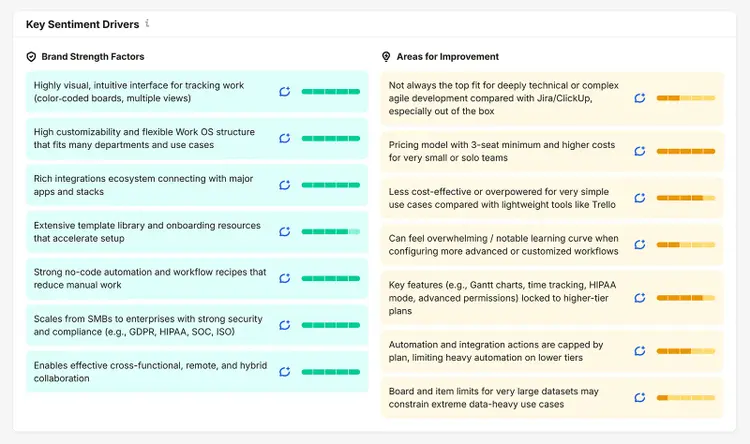Refresh the 'Rich integrations ecosystem' row
This screenshot has width=750, height=444.
[285, 185]
